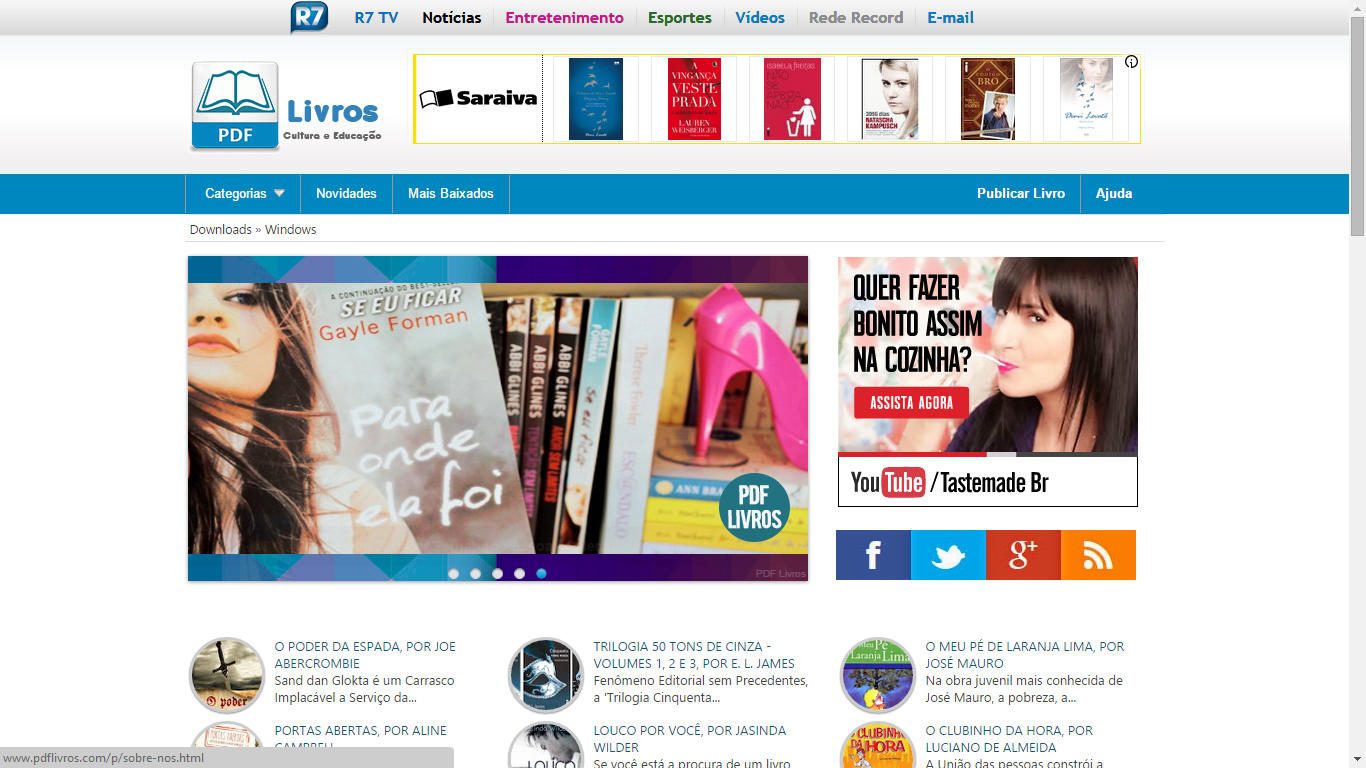Open O Clubinho da Hora title link
Viewport: 1366px width, 768px height.
click(x=1009, y=739)
